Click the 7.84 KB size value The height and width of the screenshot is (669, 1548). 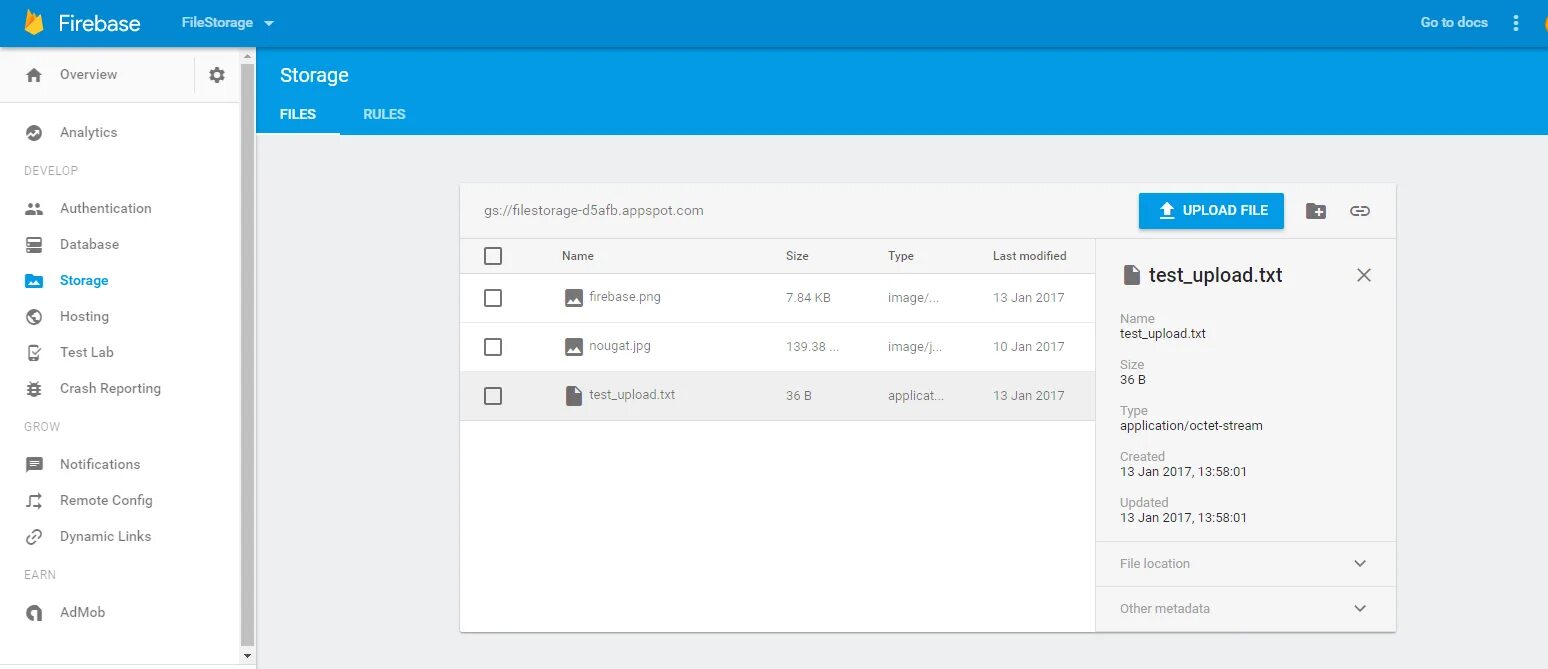808,298
